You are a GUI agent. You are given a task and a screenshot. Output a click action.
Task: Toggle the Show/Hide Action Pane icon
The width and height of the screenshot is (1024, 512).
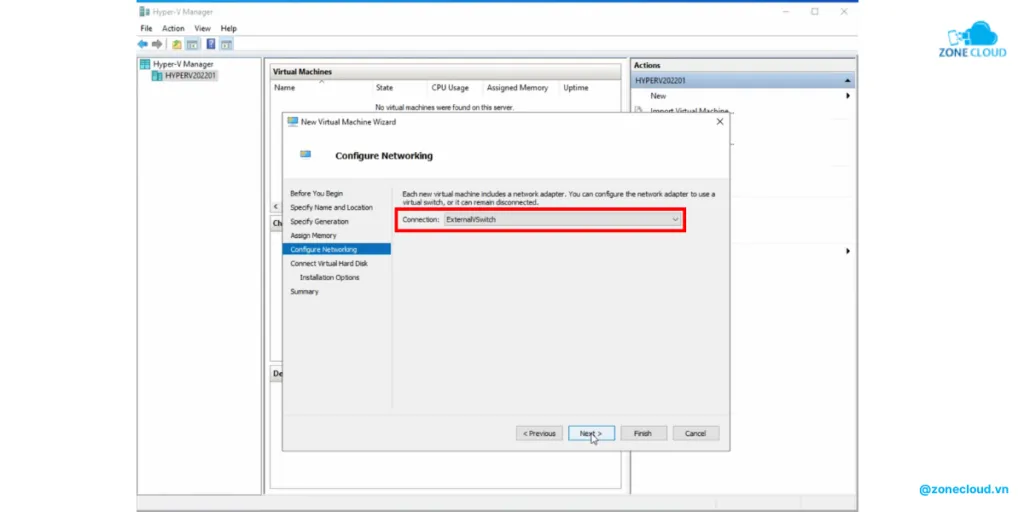[x=226, y=44]
